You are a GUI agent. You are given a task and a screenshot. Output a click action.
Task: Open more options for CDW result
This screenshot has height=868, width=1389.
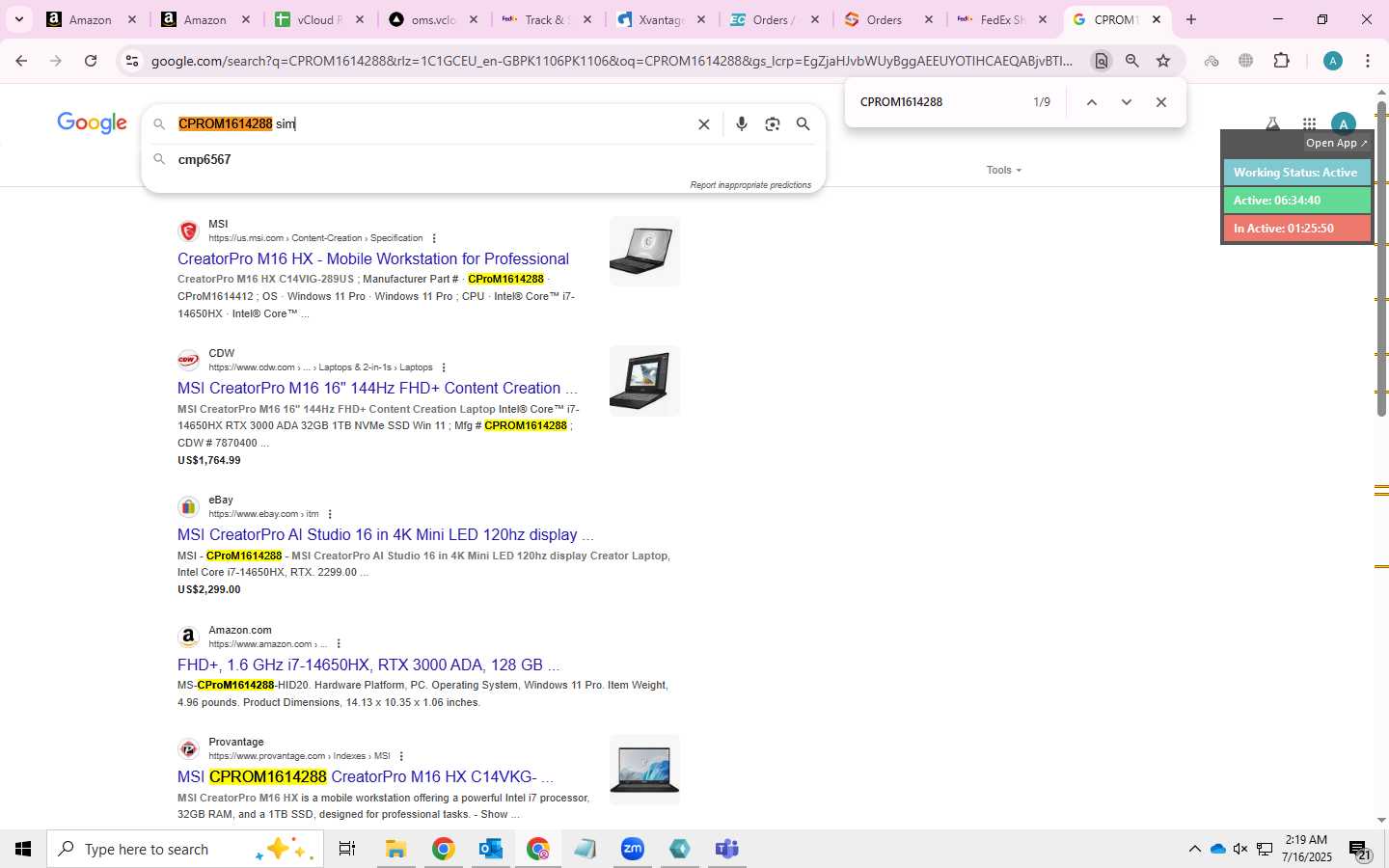tap(444, 367)
